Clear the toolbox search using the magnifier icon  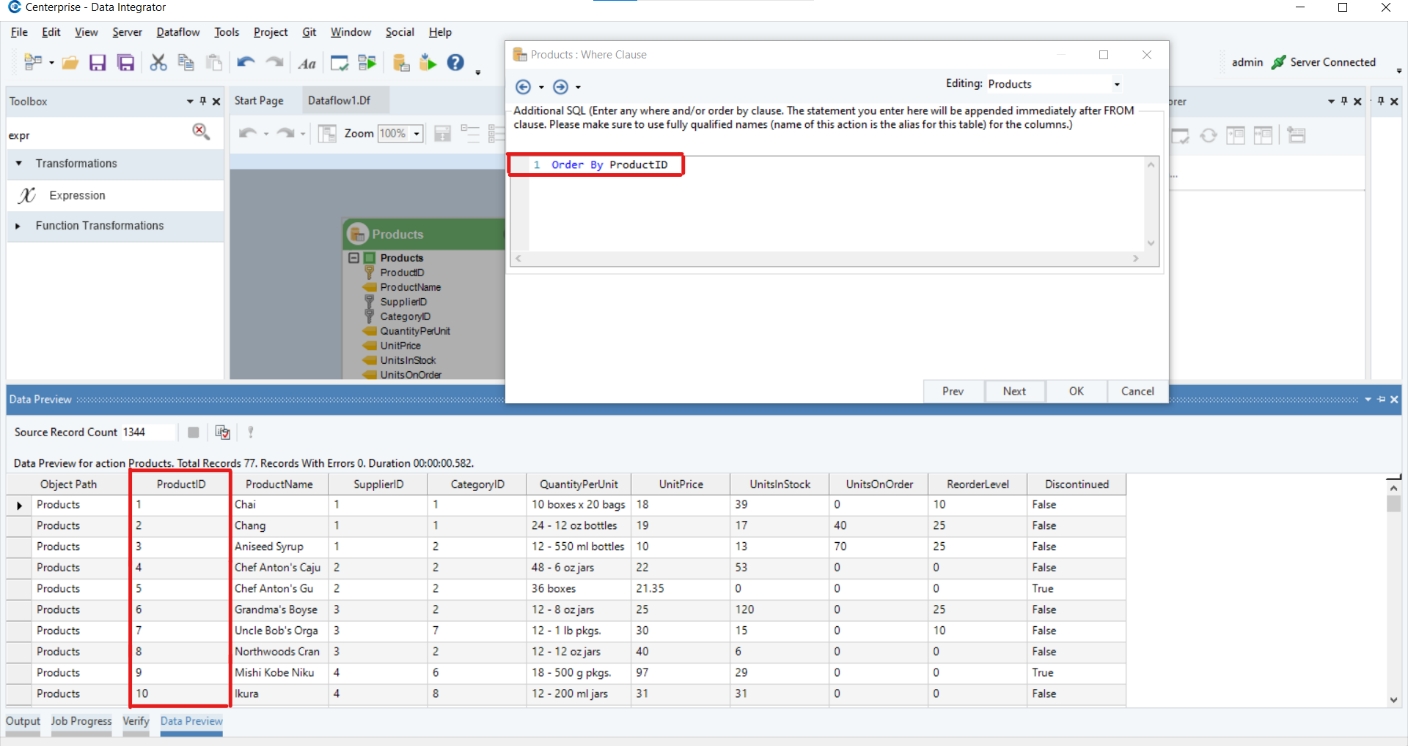(201, 132)
